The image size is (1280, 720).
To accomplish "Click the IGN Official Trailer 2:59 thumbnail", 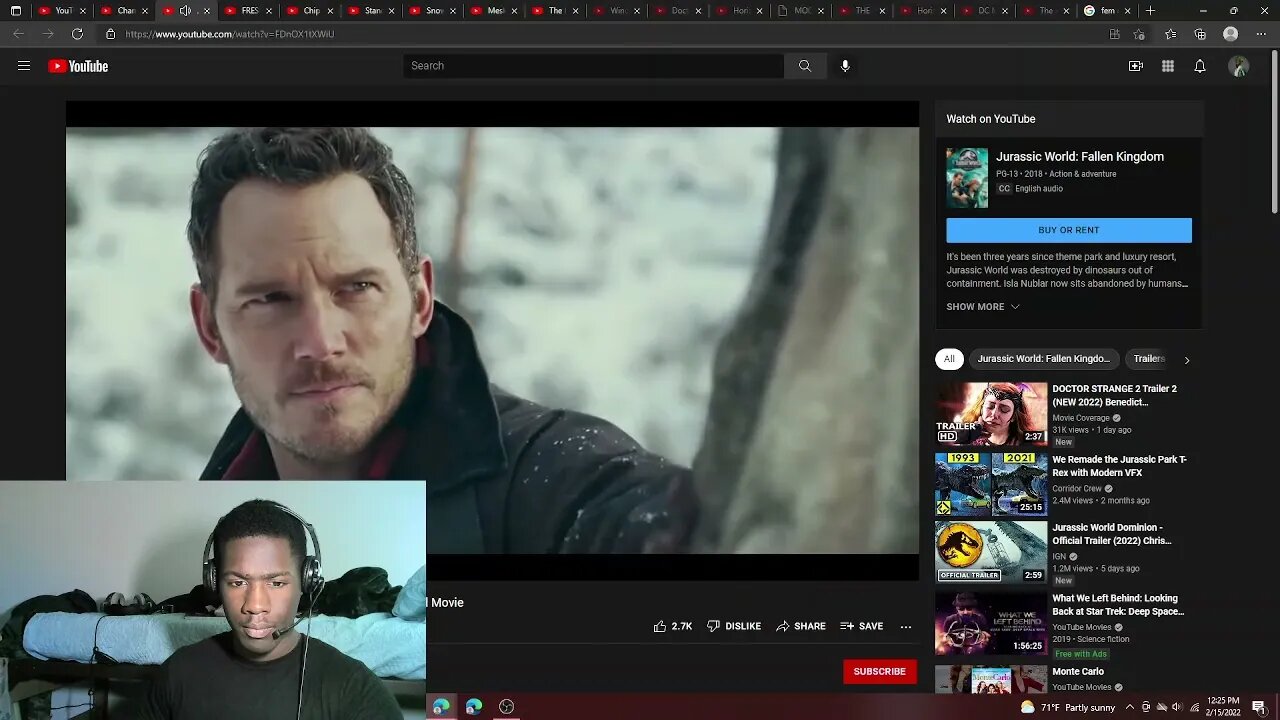I will 991,552.
